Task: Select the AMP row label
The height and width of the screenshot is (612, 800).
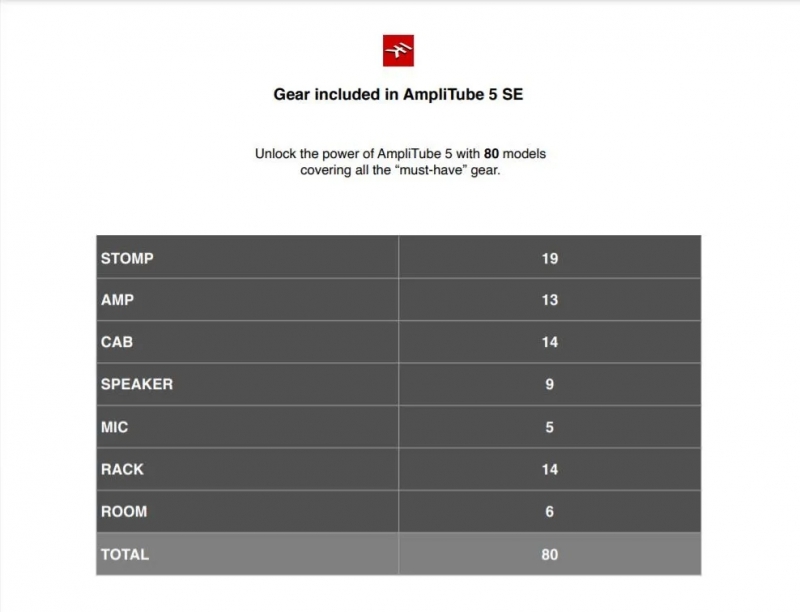Action: [117, 300]
